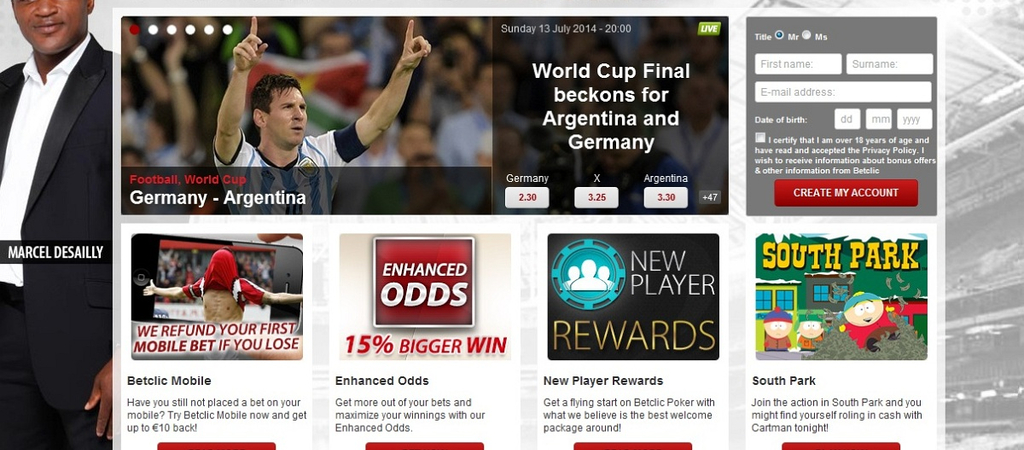This screenshot has width=1024, height=450.
Task: Tick the over 18 certification checkbox
Action: 760,138
